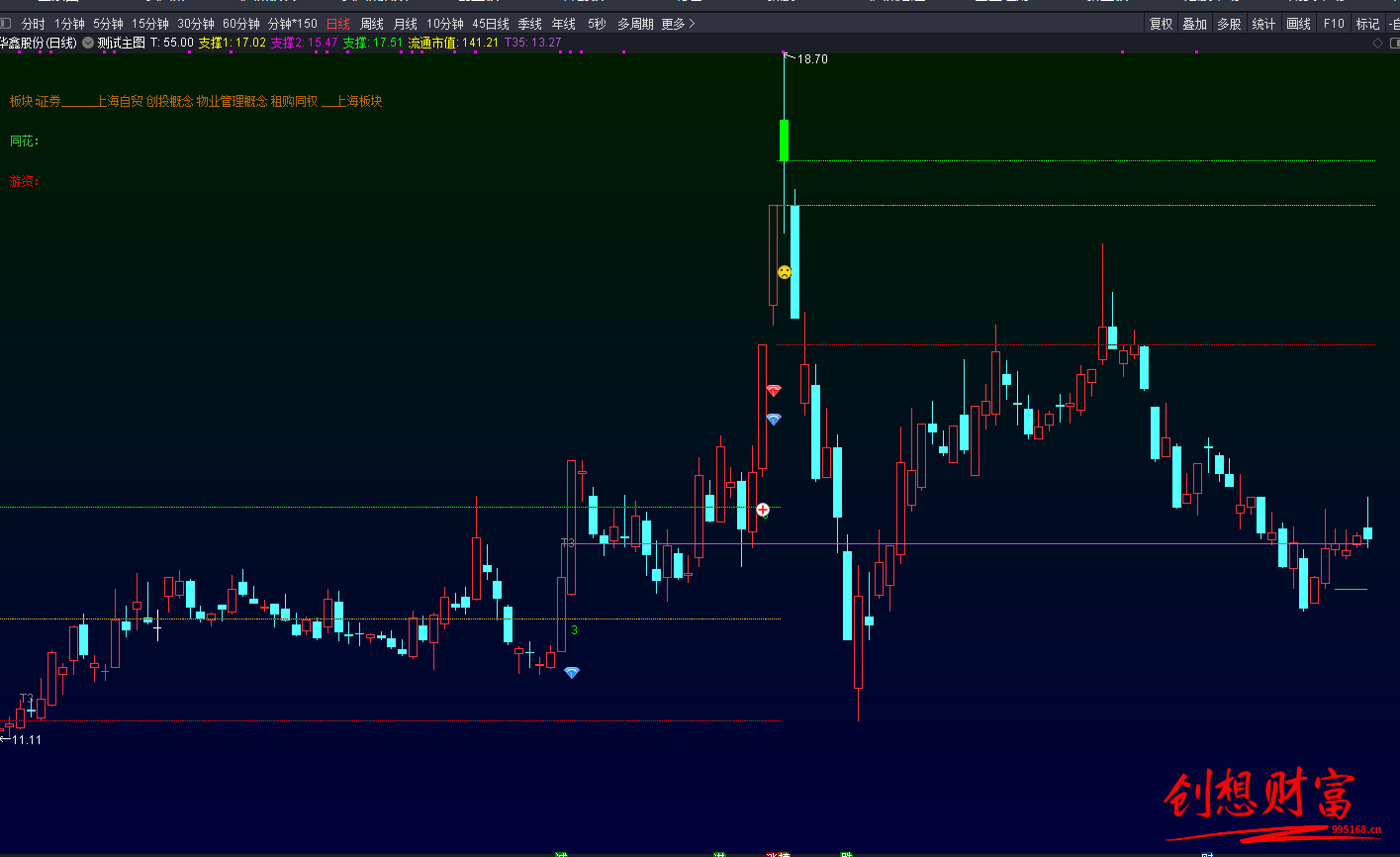Switch to the 月线 monthly chart
1400x857 pixels.
(405, 24)
